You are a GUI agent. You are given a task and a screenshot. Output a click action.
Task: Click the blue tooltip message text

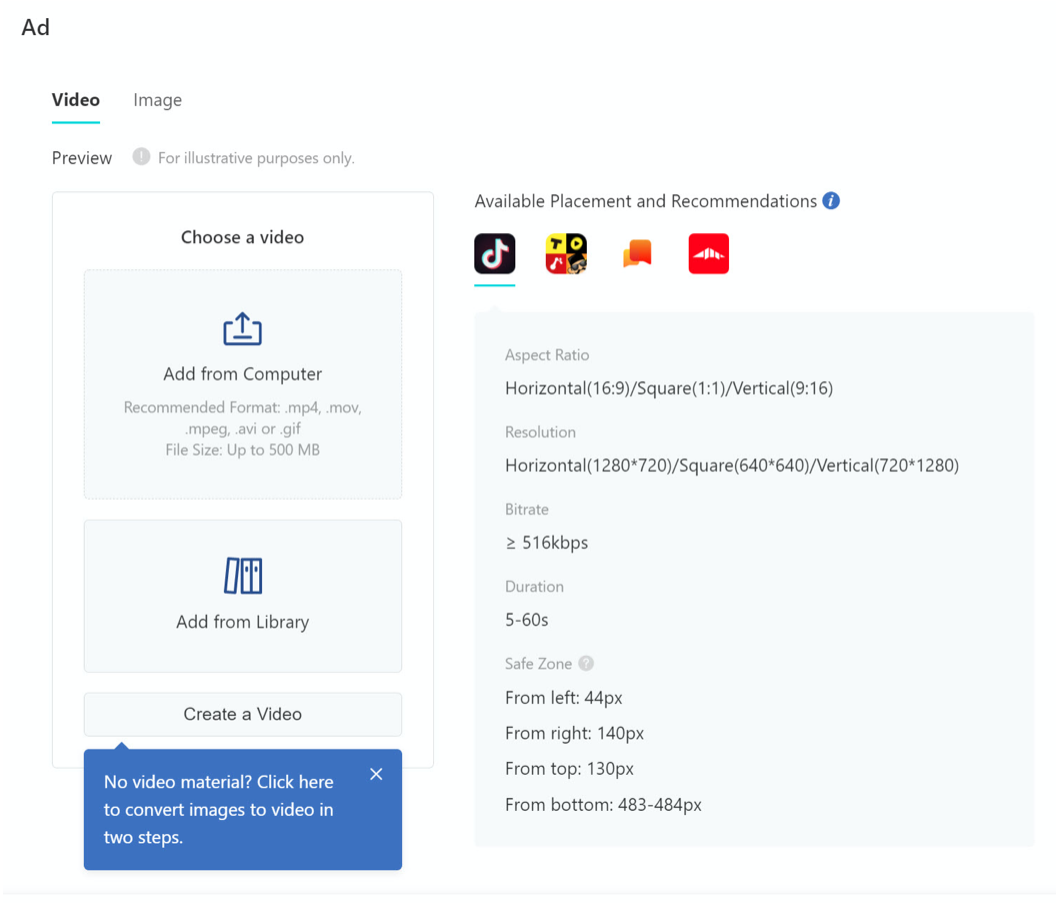point(219,809)
